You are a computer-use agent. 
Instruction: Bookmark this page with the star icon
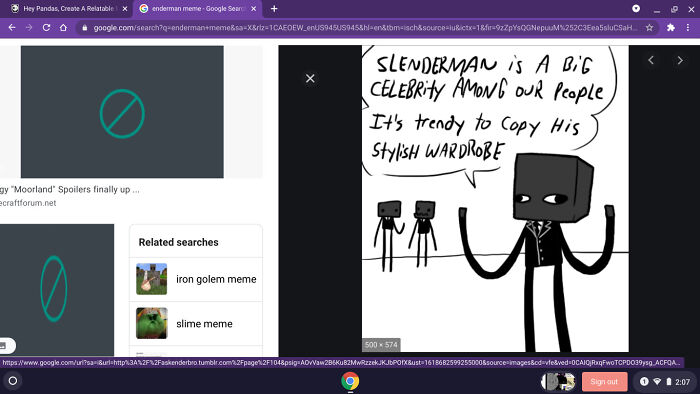[x=650, y=28]
